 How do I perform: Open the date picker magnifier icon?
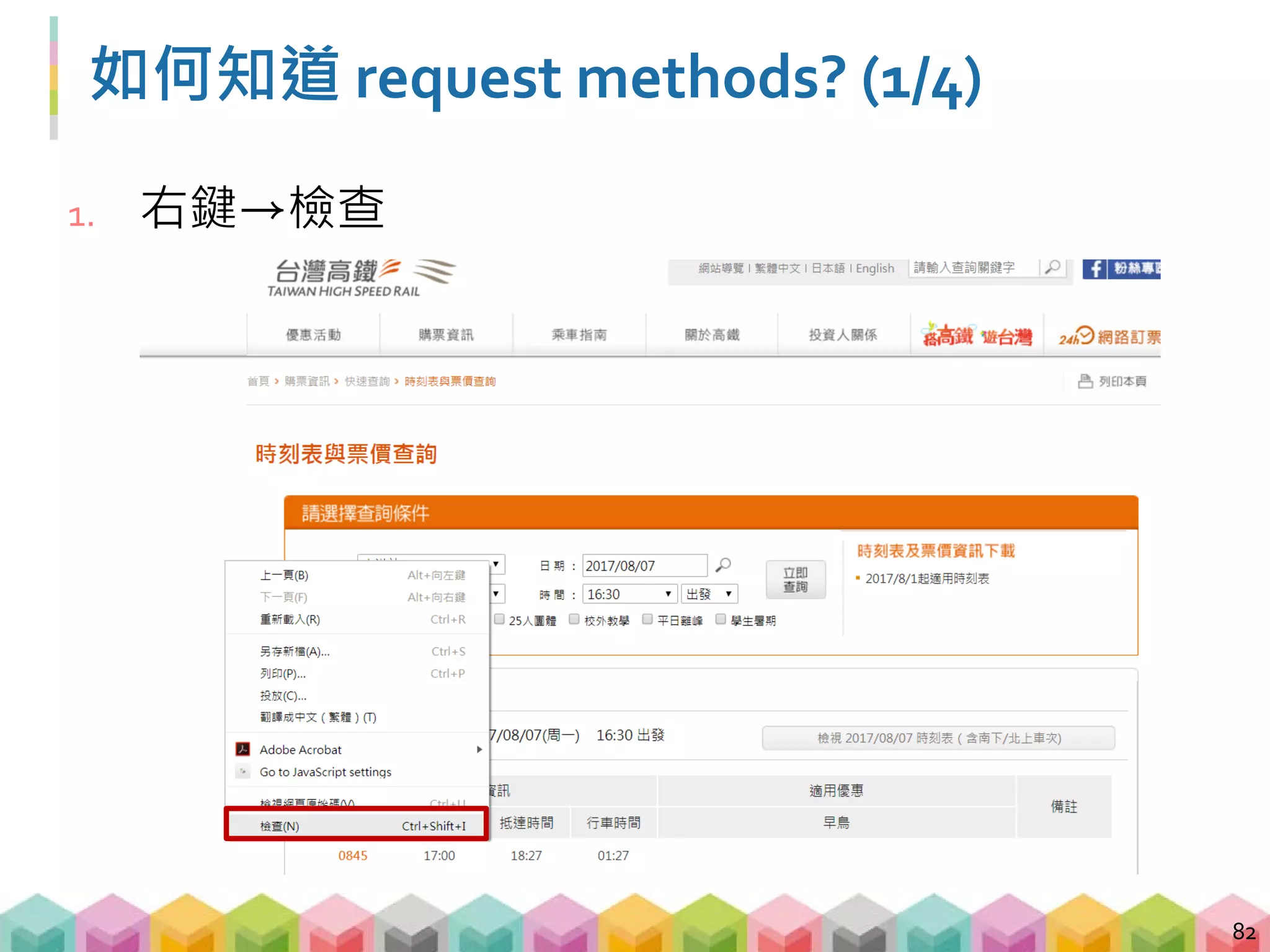723,565
